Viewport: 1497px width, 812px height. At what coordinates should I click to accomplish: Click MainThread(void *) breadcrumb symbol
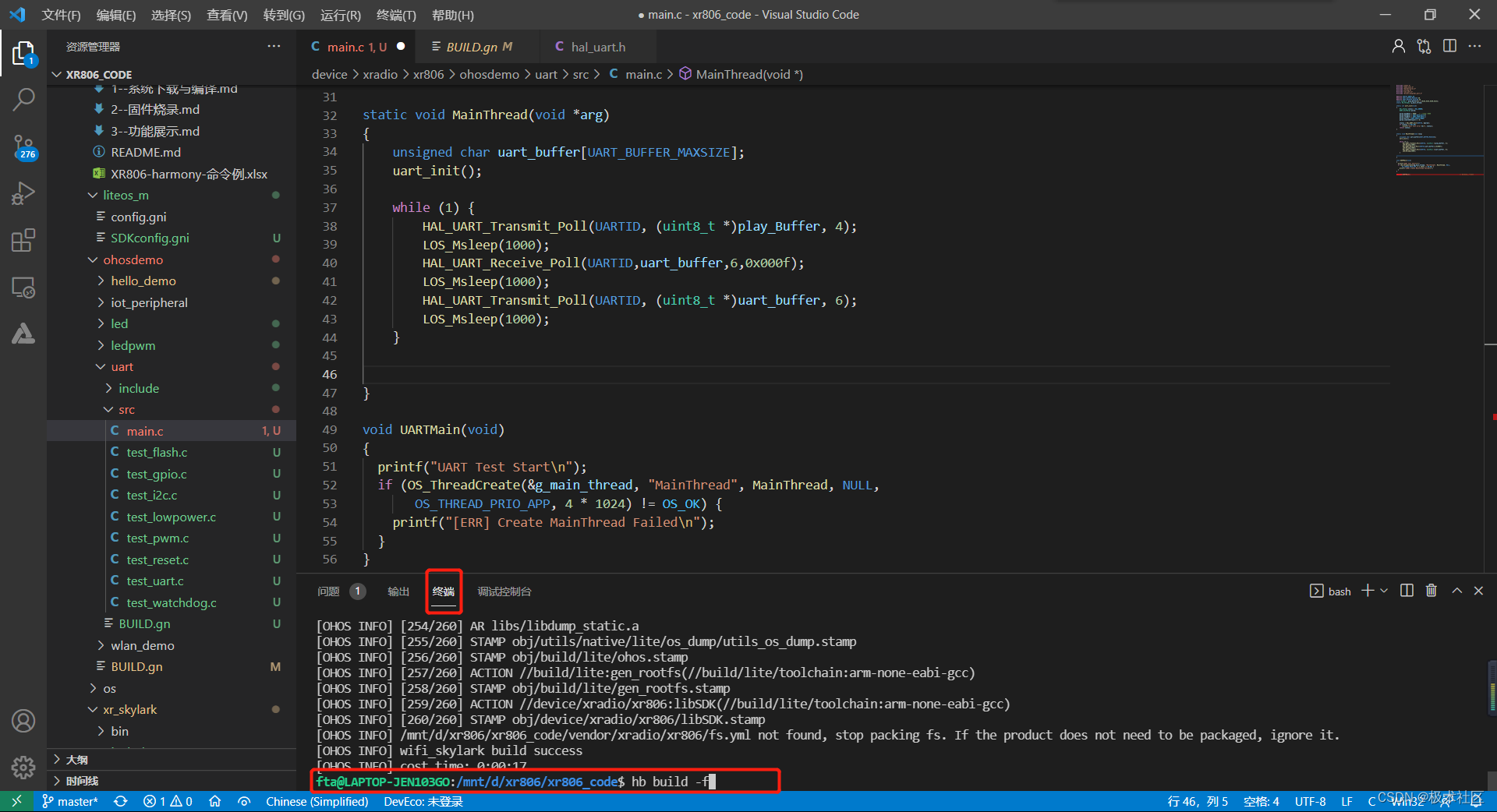coord(741,74)
